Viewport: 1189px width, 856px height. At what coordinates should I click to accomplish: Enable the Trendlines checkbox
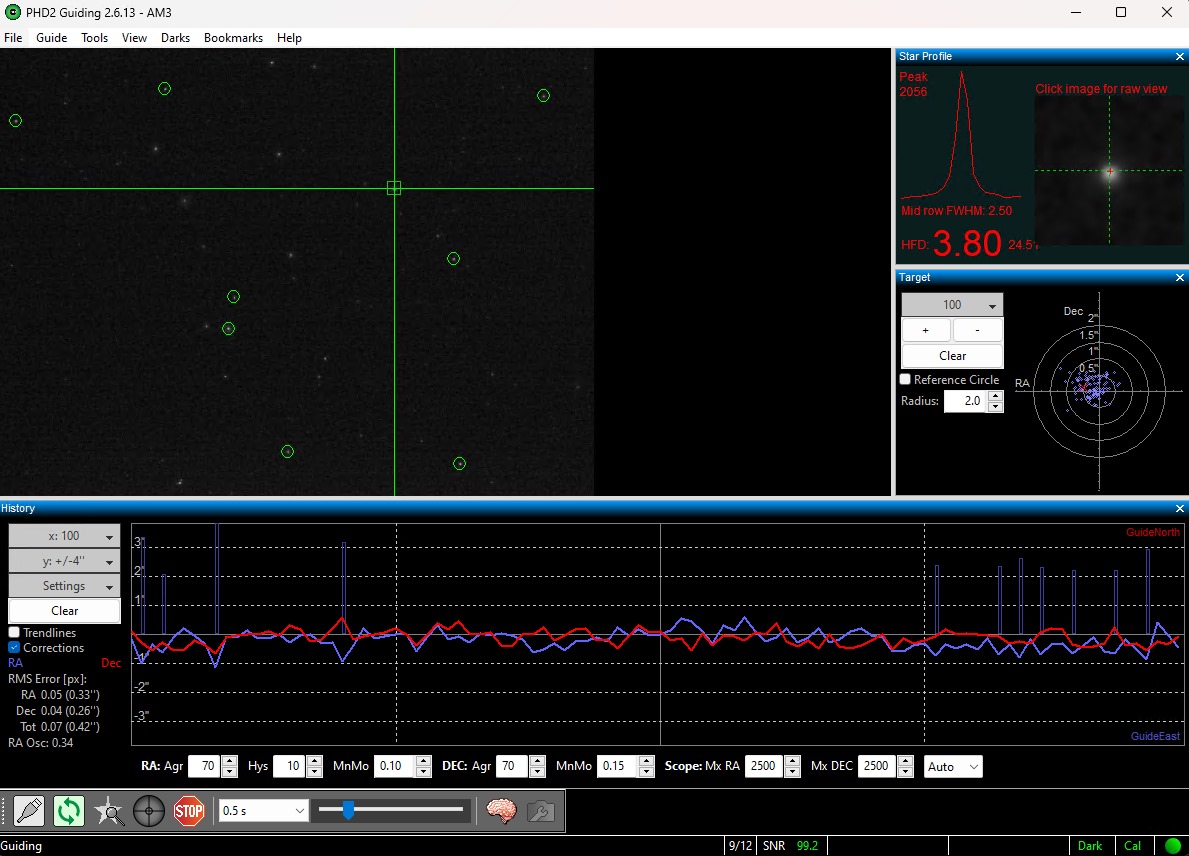[x=14, y=632]
